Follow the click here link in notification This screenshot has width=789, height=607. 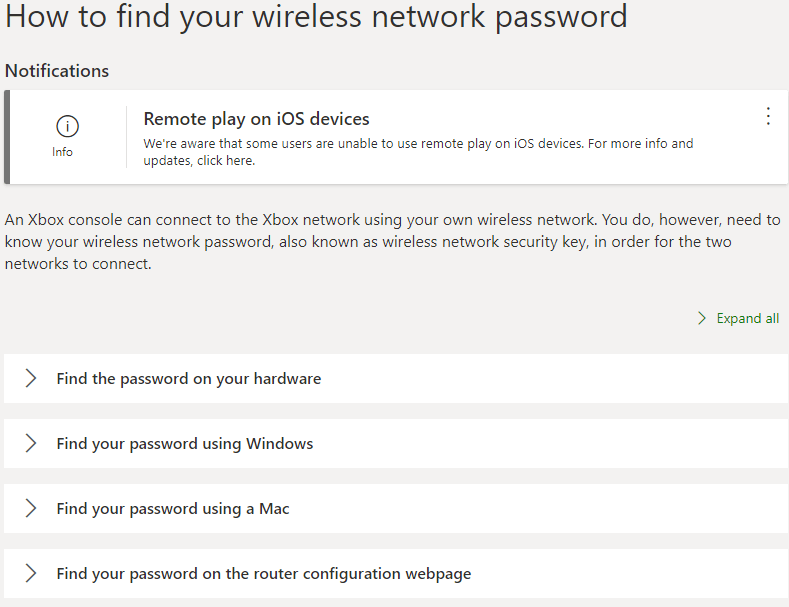[225, 161]
